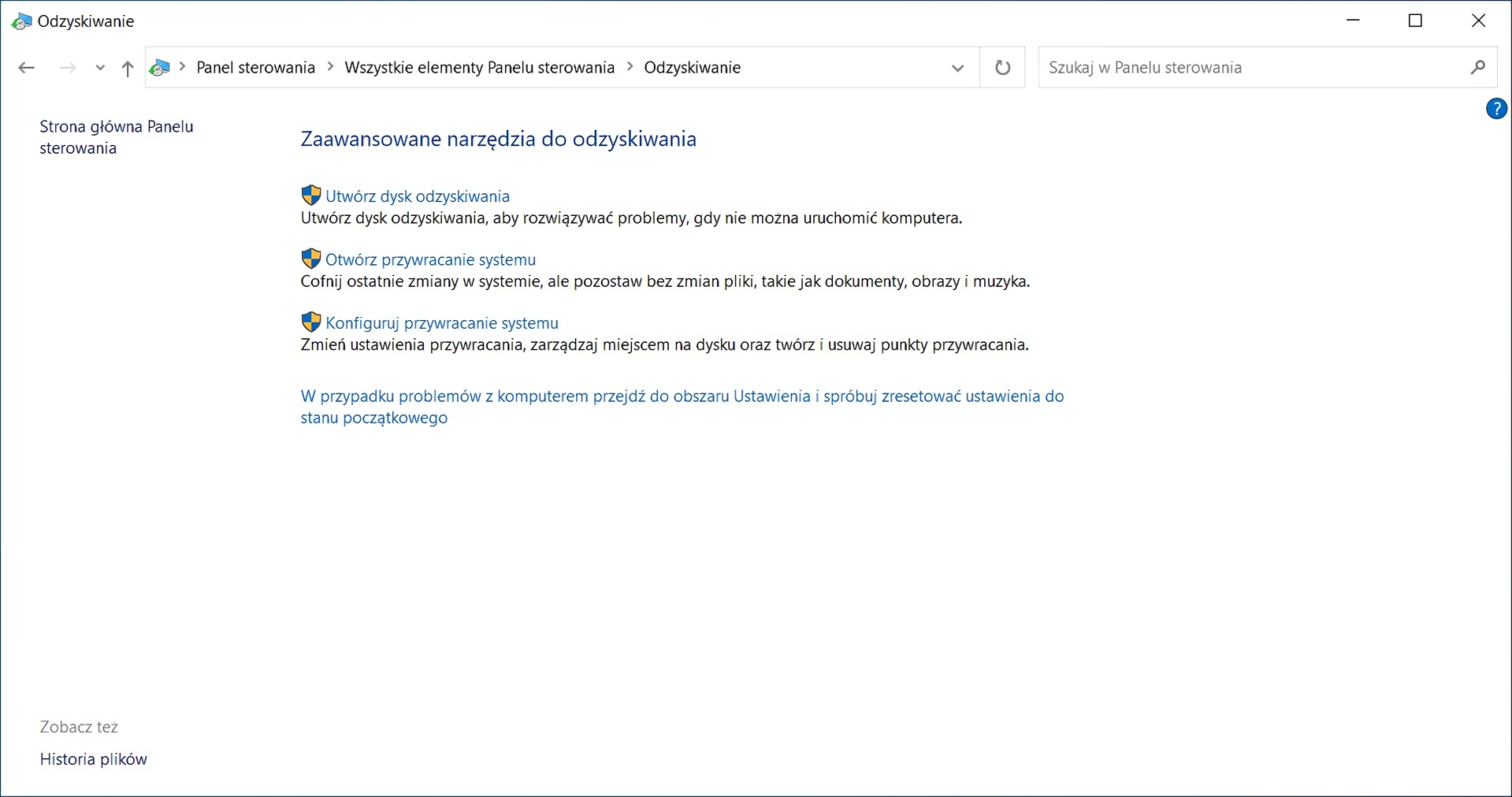
Task: Click the shield icon beside "Konfiguruj przywracanie systemu"
Action: pyautogui.click(x=310, y=321)
